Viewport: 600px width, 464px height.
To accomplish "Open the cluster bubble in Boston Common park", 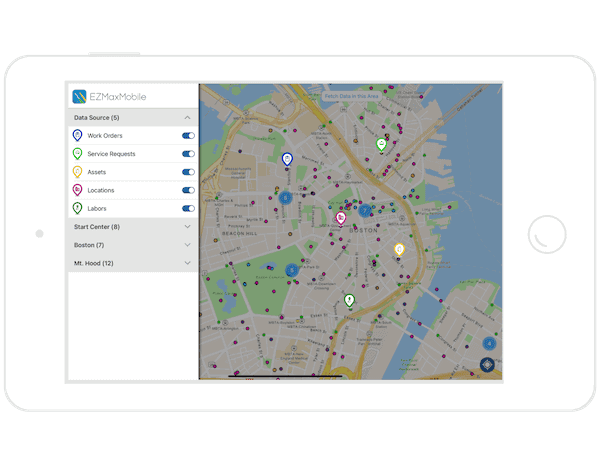I will (x=292, y=270).
